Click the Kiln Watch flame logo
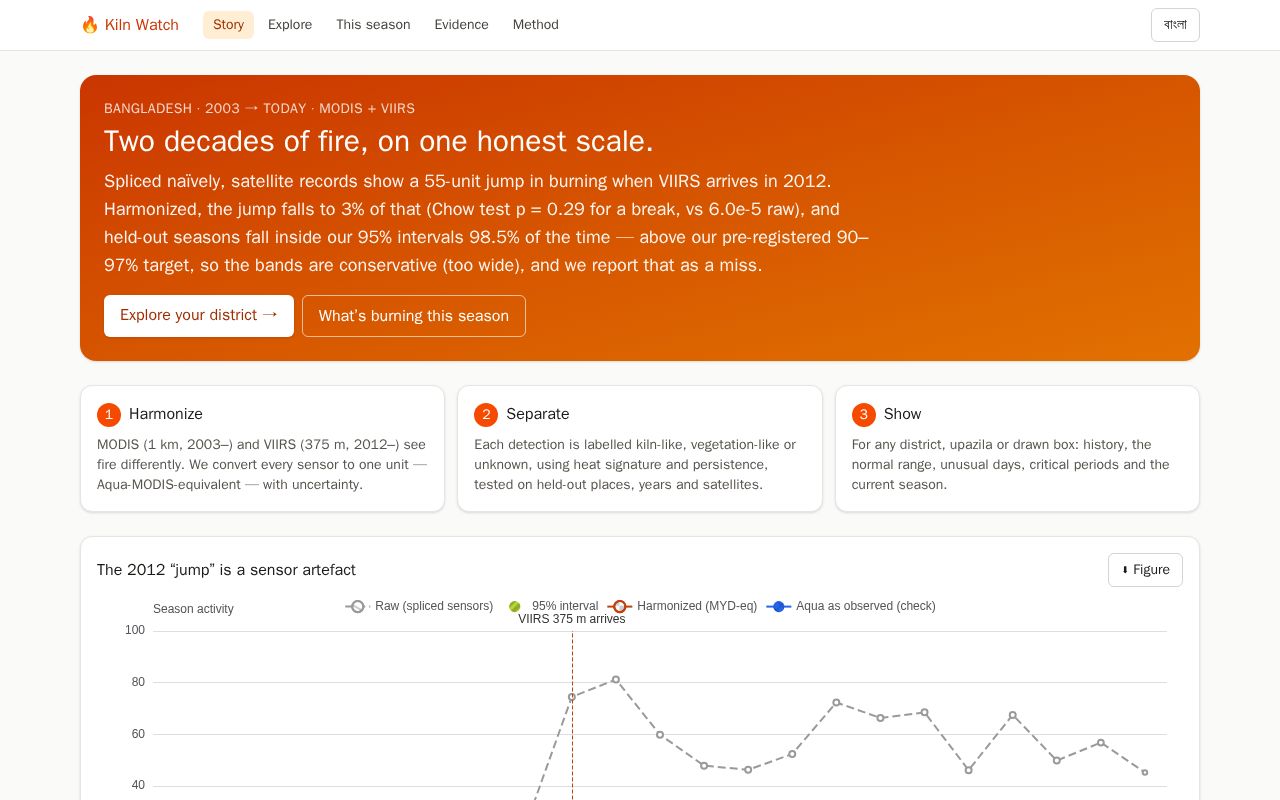The width and height of the screenshot is (1280, 800). coord(130,25)
